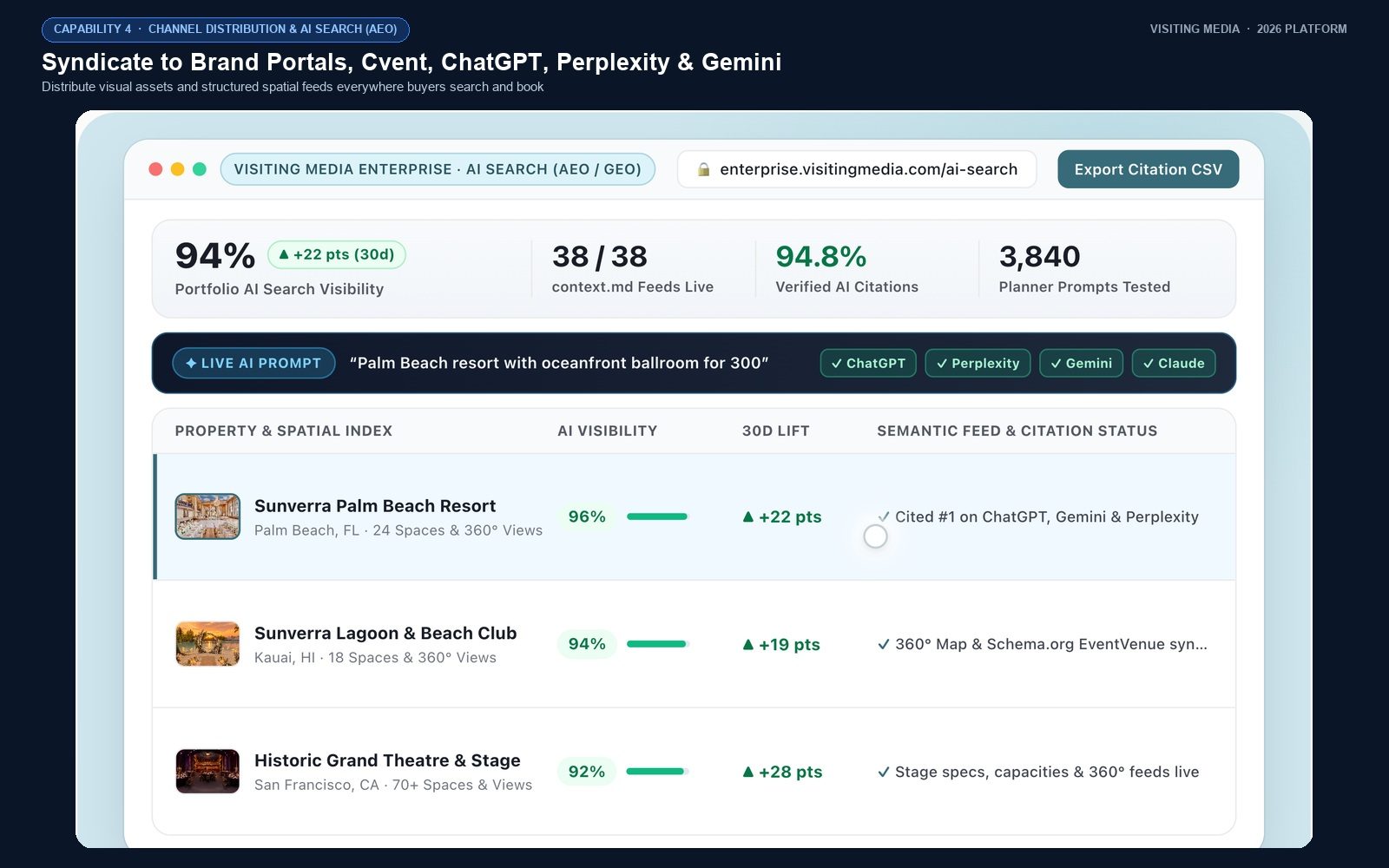The height and width of the screenshot is (868, 1389).
Task: Sort by 30D Lift column header
Action: pos(776,431)
